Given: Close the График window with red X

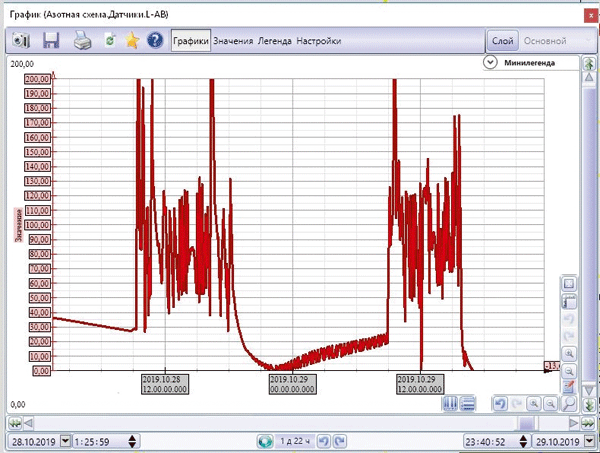Looking at the screenshot, I should pos(592,16).
